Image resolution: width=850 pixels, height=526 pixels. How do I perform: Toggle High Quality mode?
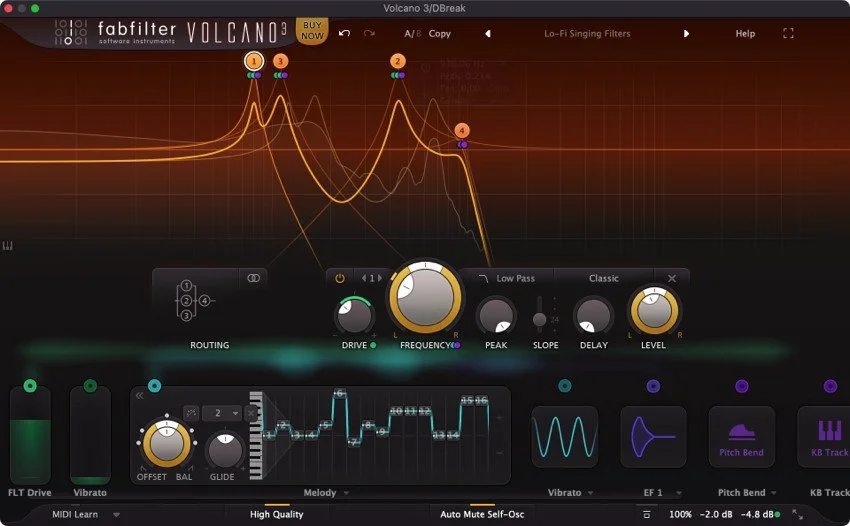click(276, 514)
